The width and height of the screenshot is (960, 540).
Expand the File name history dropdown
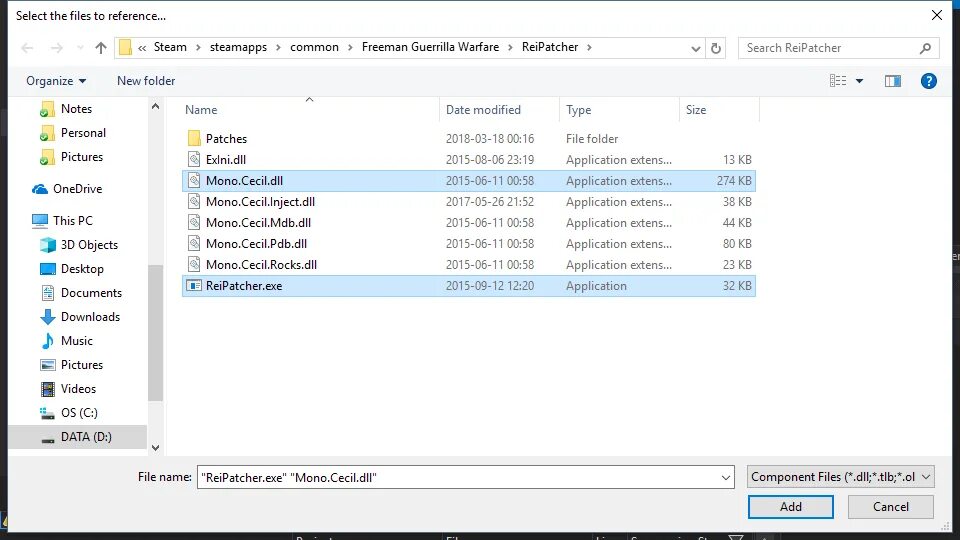(x=726, y=477)
